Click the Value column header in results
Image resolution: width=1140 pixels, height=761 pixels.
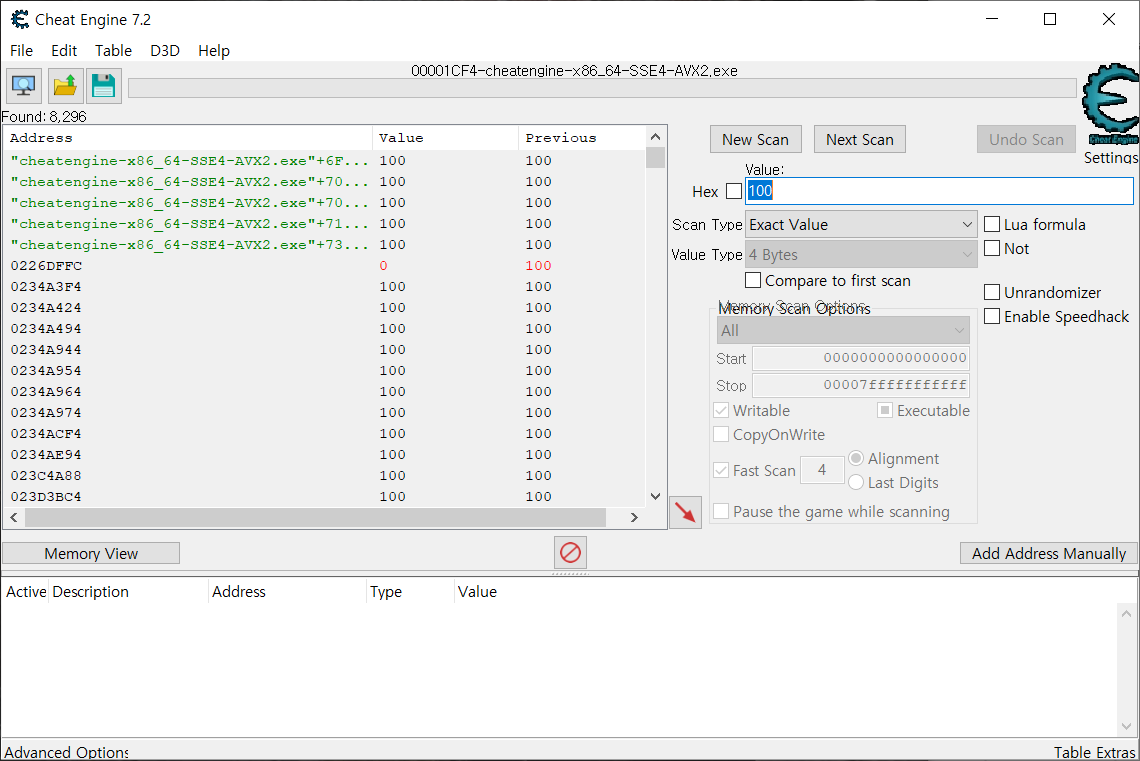pos(446,138)
